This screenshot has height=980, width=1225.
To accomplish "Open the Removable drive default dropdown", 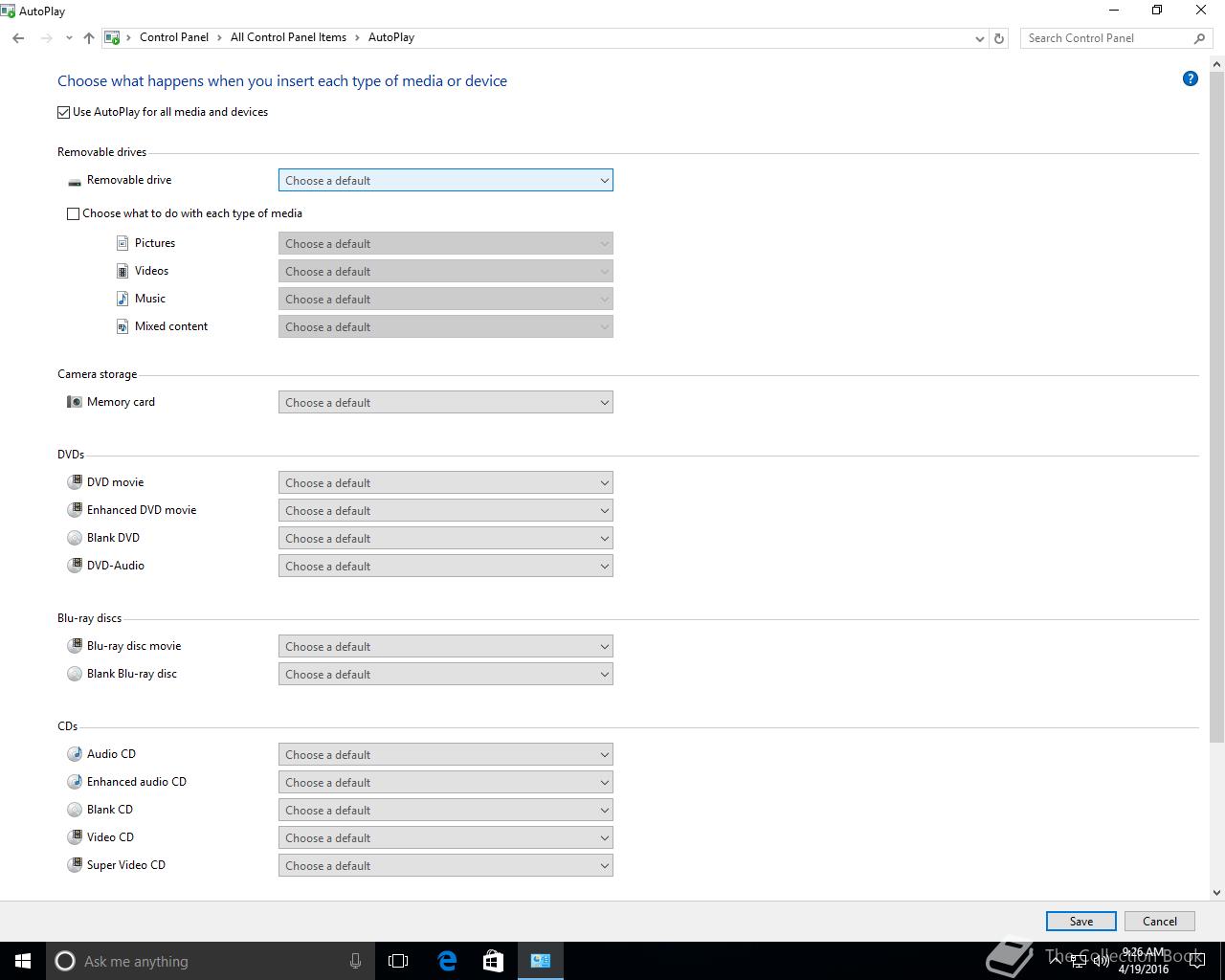I will (446, 180).
